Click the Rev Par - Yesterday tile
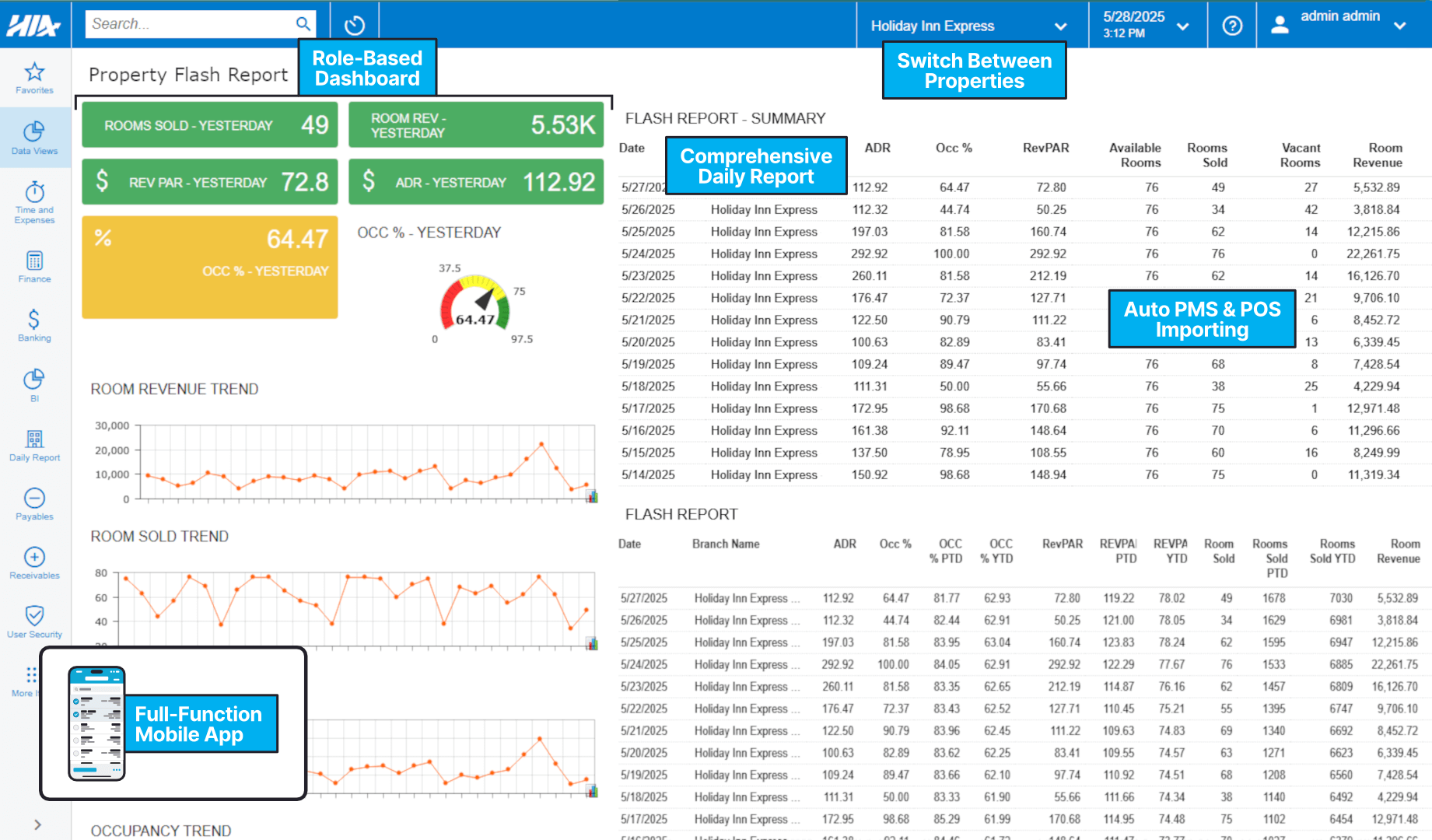 click(210, 182)
